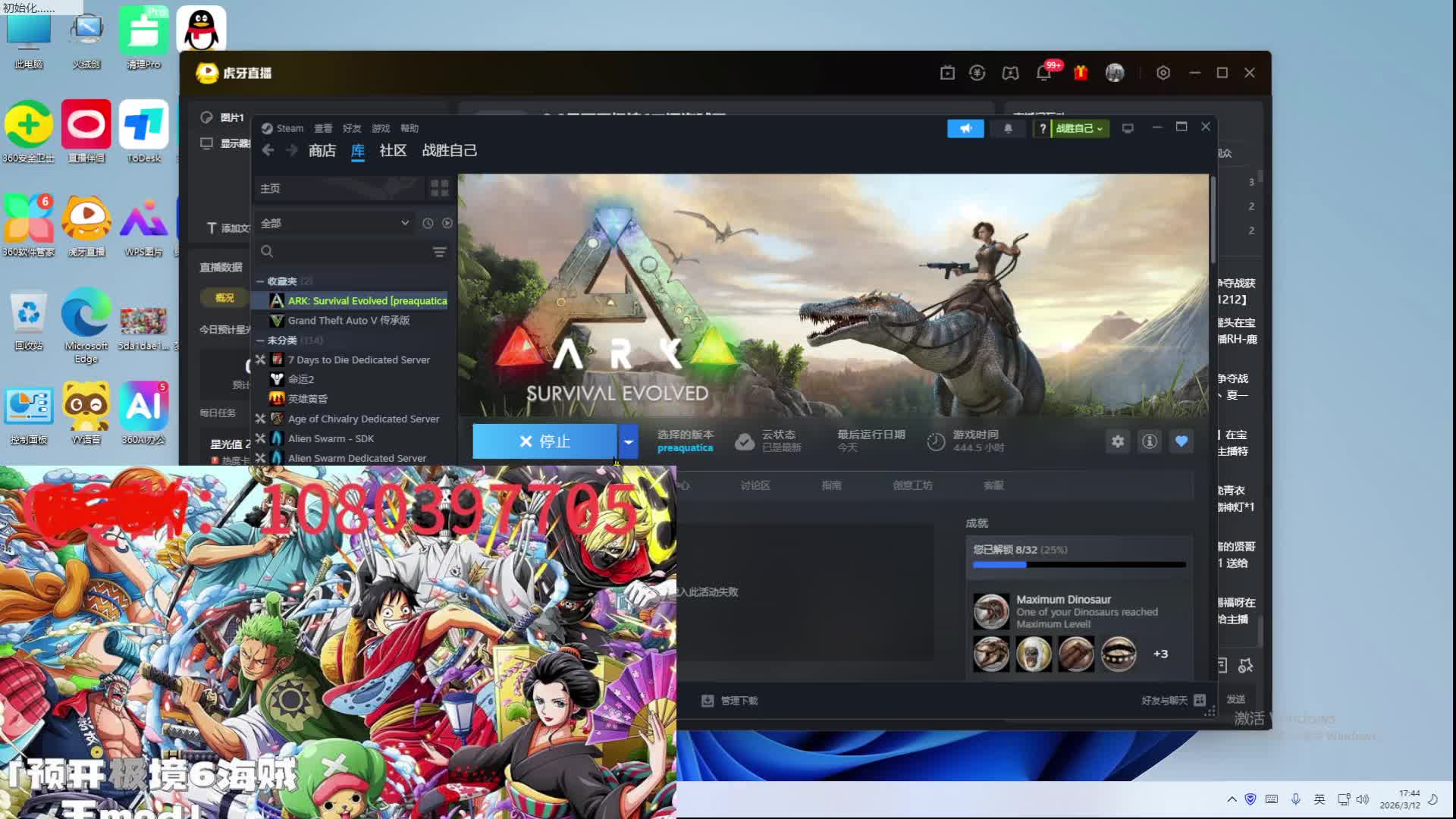Open library advanced filter icon
Image resolution: width=1456 pixels, height=819 pixels.
pos(439,252)
